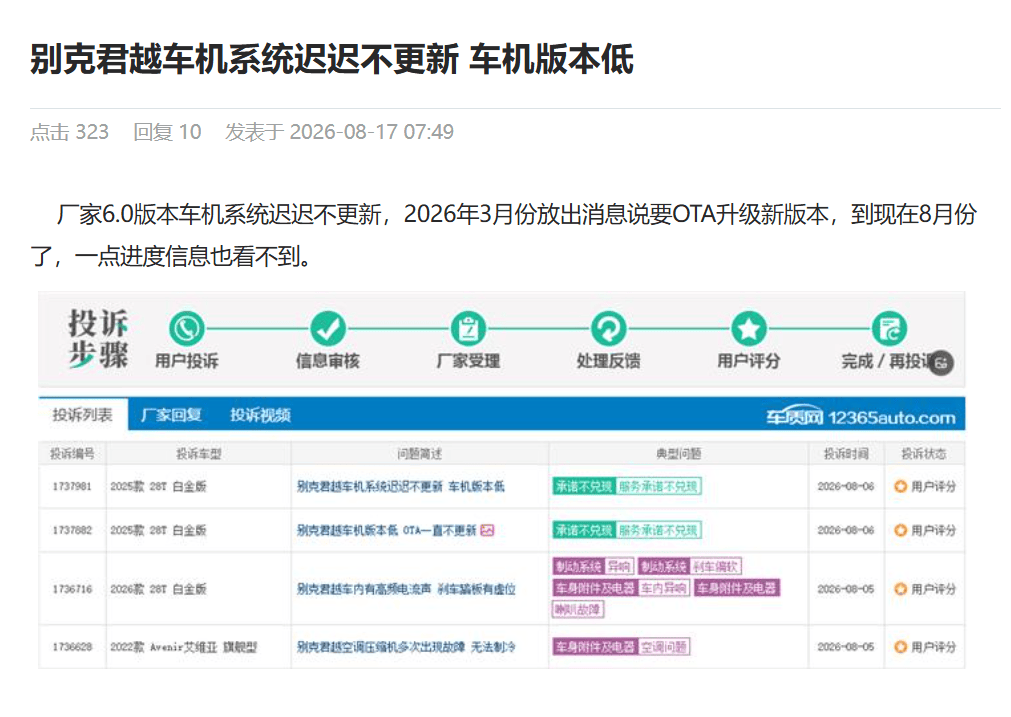
Task: Click the 完成/再投诉 final step icon
Action: 889,329
